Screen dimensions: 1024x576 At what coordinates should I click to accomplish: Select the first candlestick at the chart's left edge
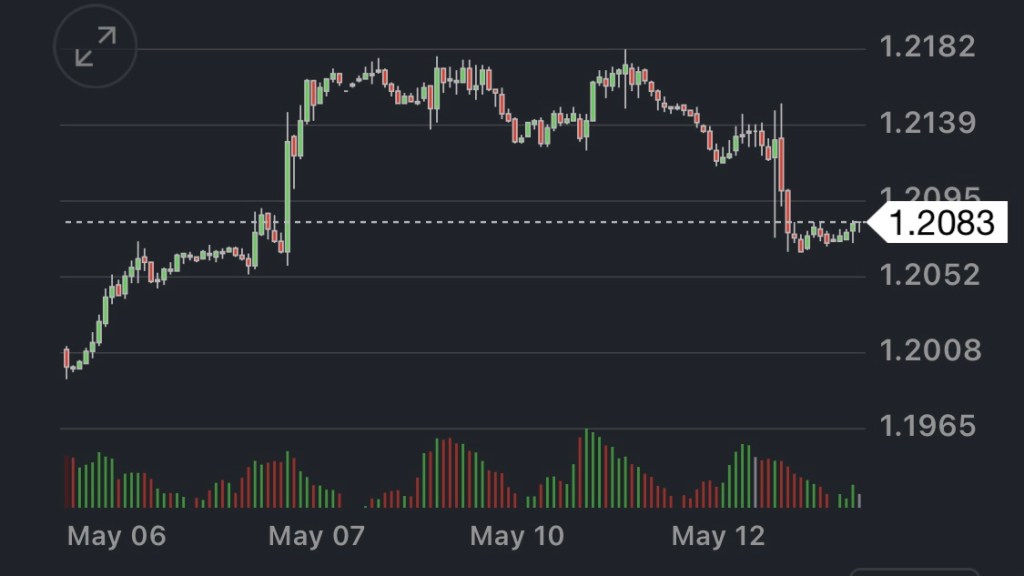pyautogui.click(x=67, y=359)
